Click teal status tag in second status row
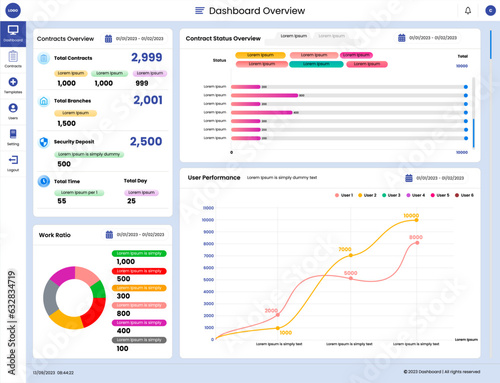Image resolution: width=500 pixels, height=383 pixels. (x=316, y=64)
